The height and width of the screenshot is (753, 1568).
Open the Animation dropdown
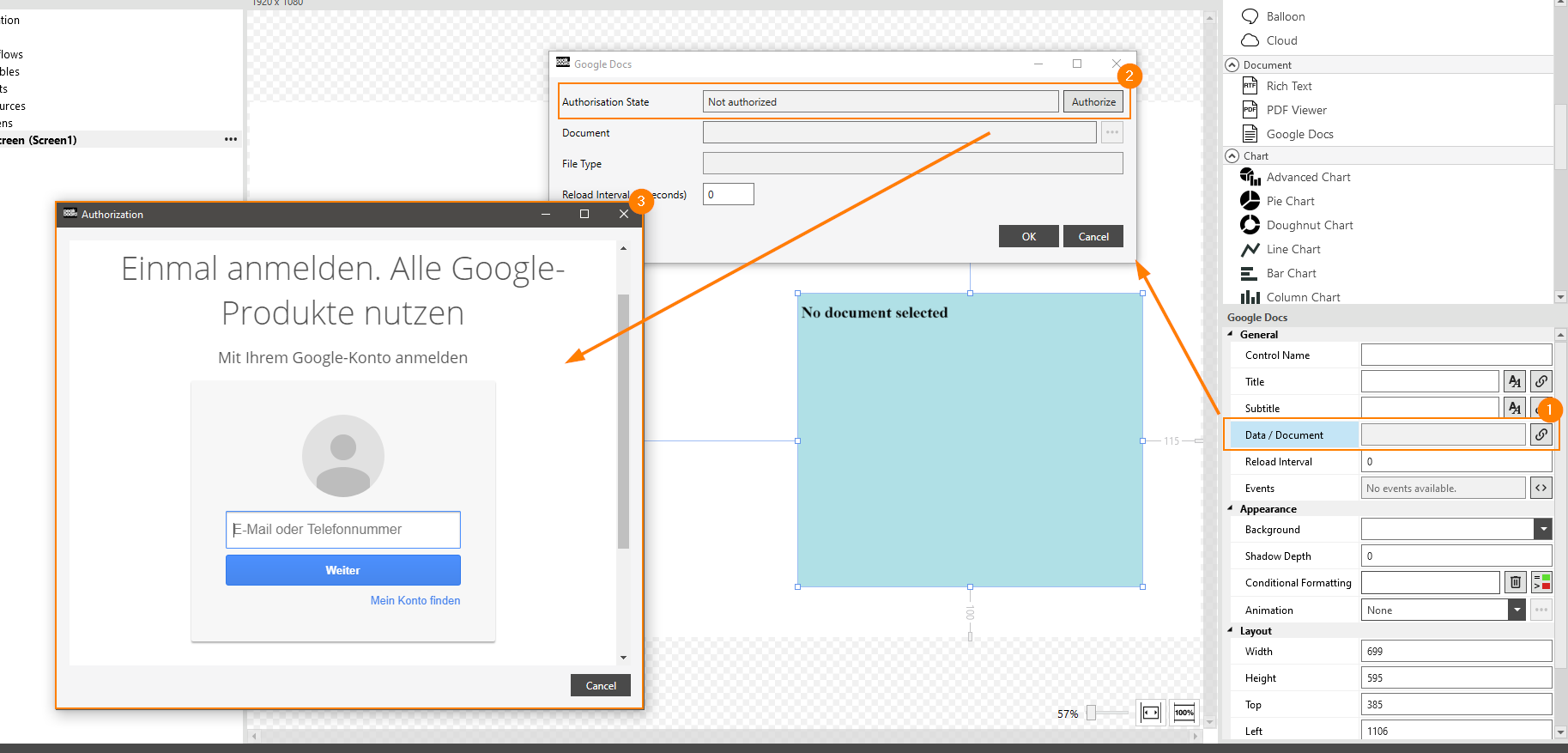(1517, 610)
